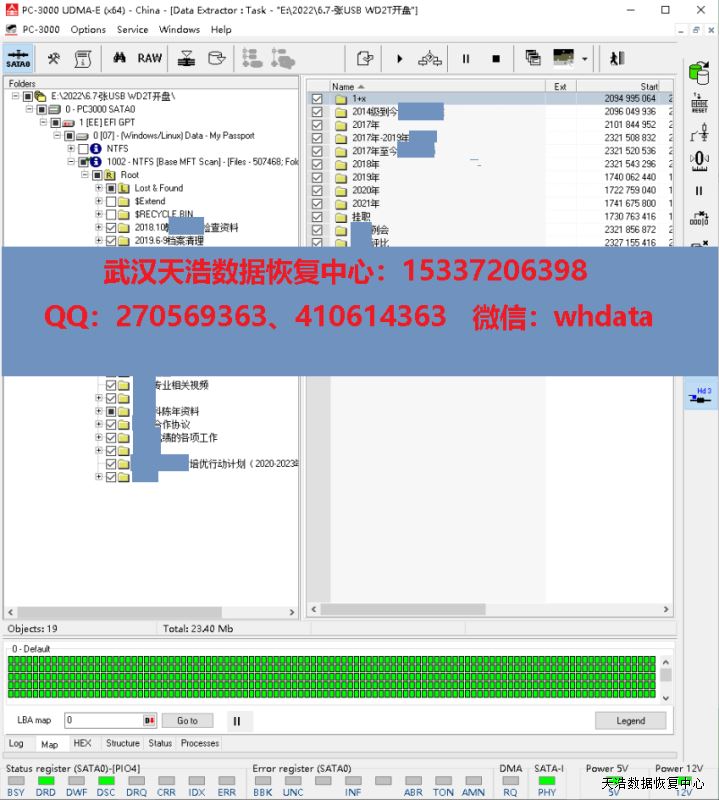Switch to the HEX tab
The image size is (719, 800).
coord(82,744)
